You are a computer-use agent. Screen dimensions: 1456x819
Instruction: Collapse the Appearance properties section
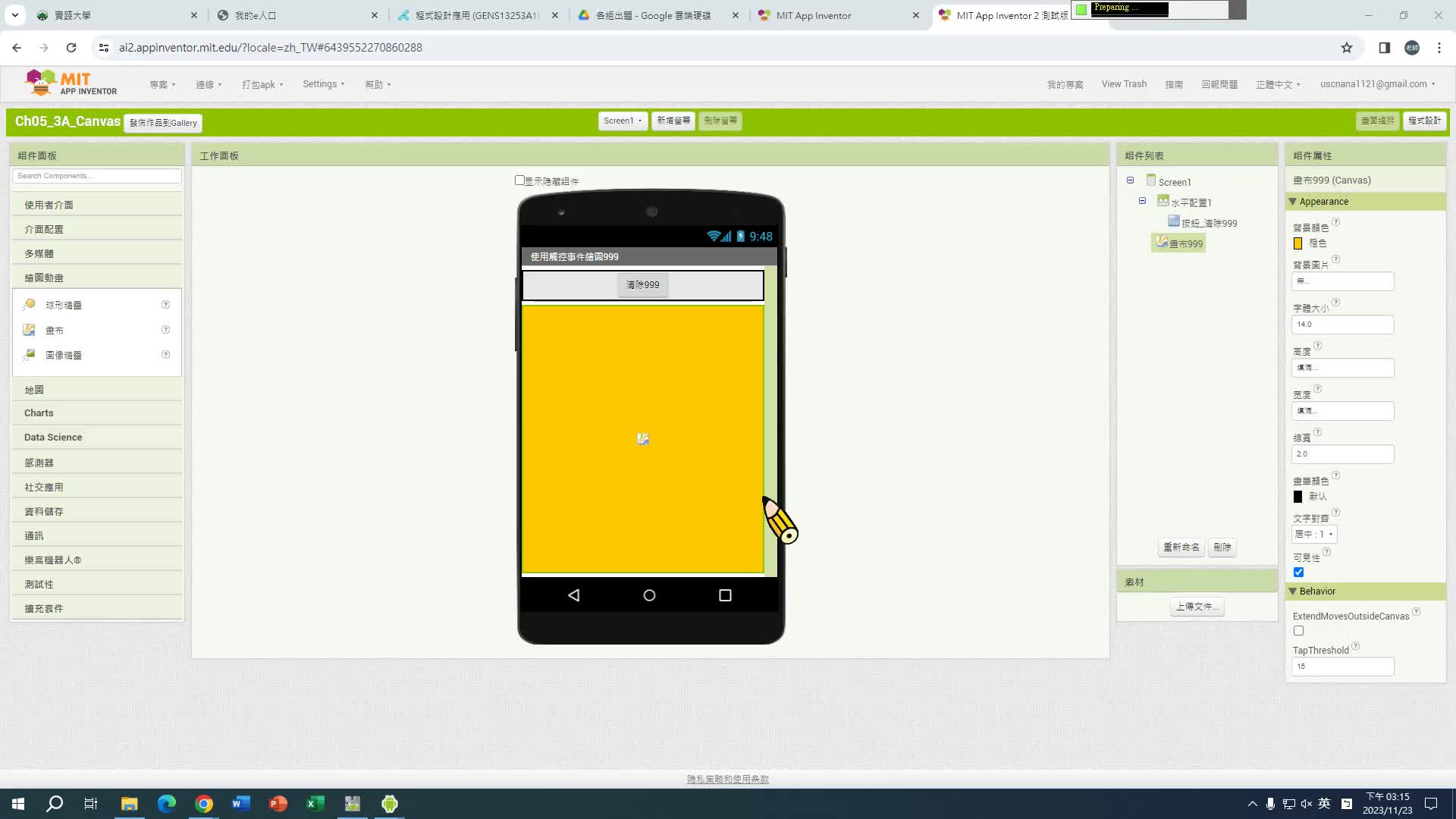(x=1293, y=202)
